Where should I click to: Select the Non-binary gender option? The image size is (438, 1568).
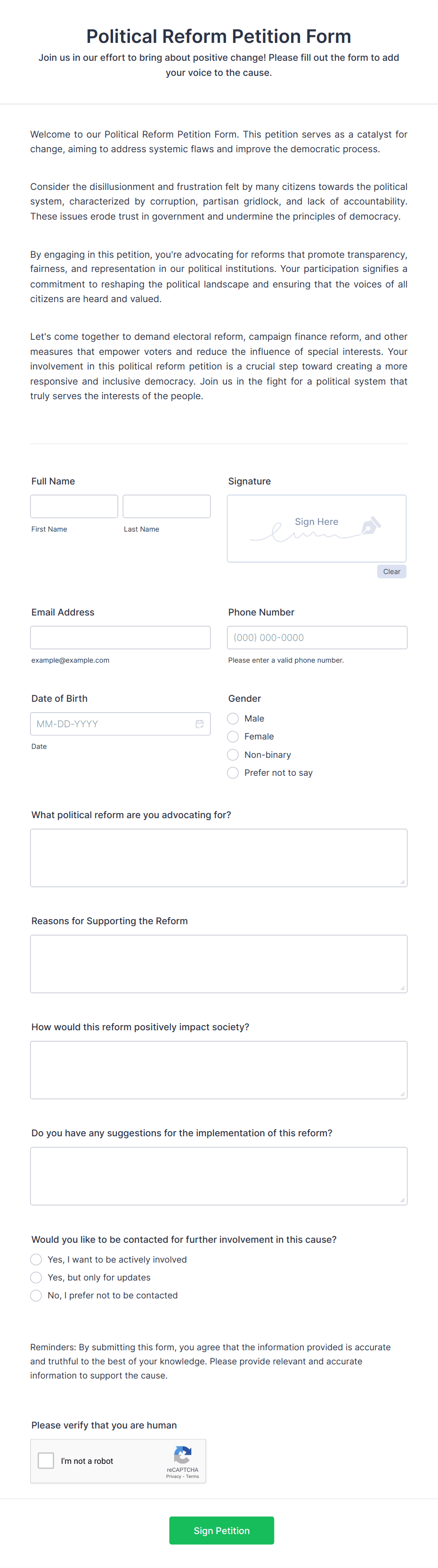(x=232, y=755)
